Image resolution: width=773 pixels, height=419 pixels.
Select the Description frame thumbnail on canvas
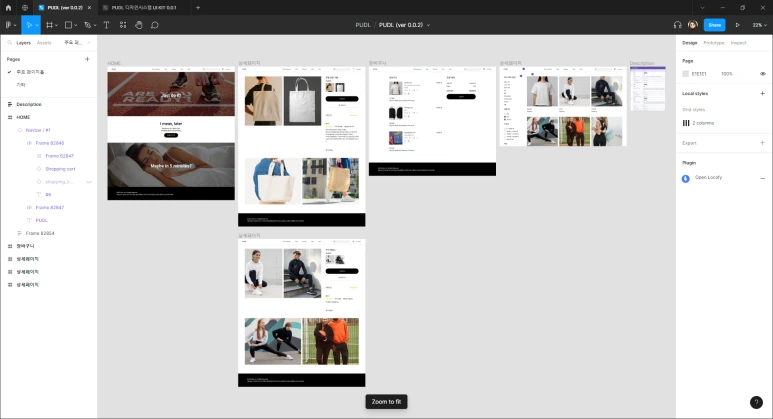tap(648, 89)
